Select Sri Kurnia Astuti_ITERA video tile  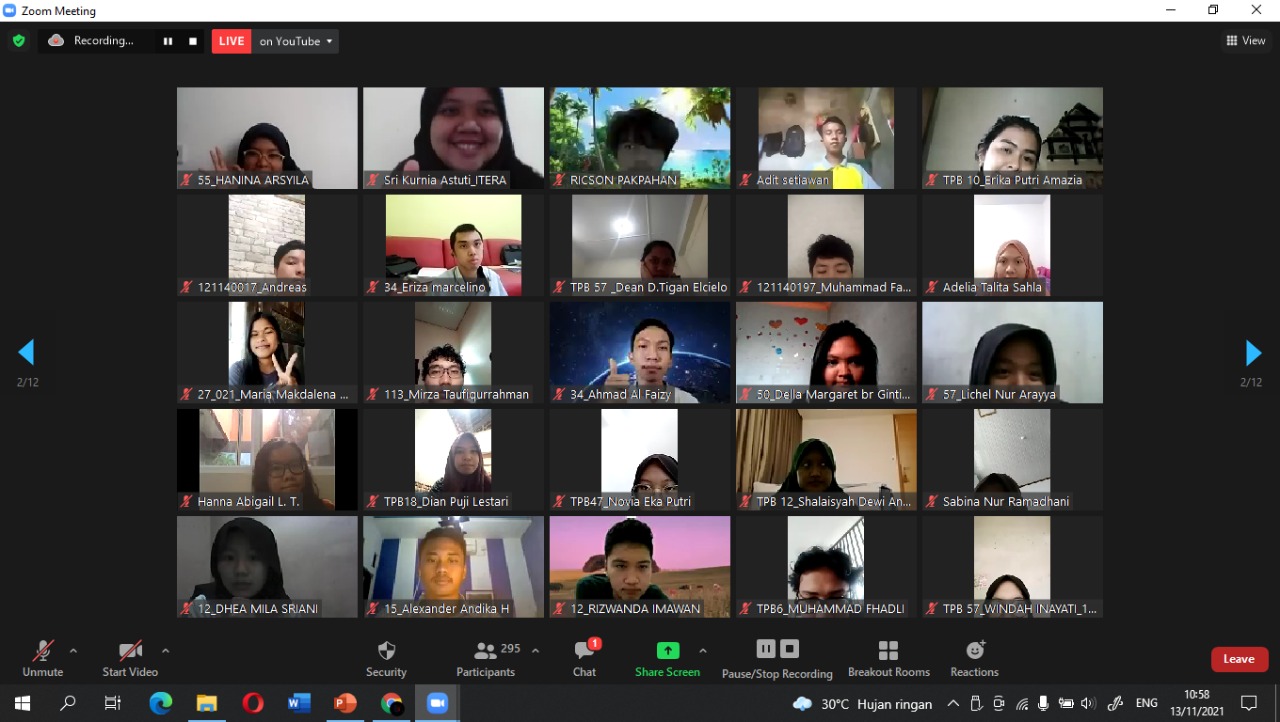(x=453, y=137)
